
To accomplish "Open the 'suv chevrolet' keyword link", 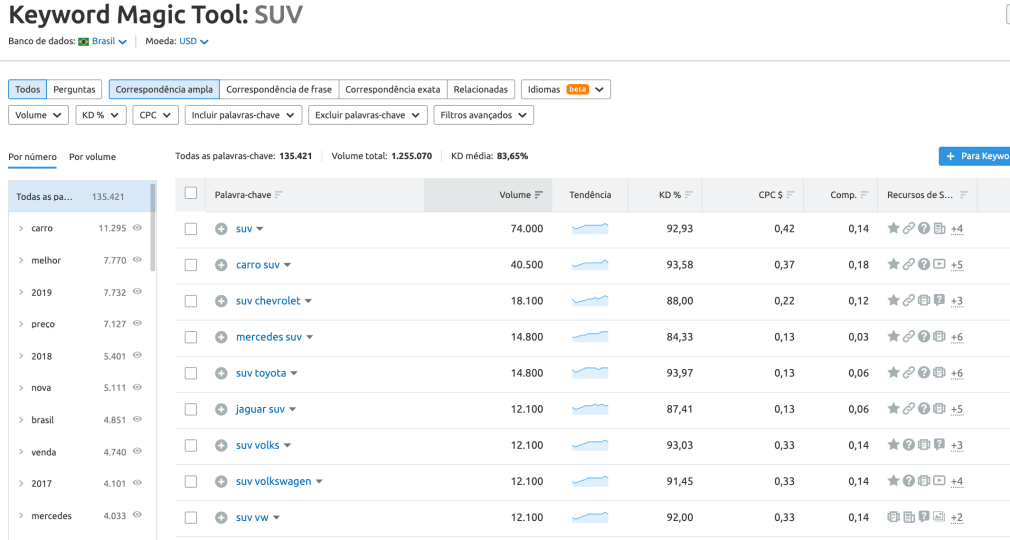I will point(268,301).
